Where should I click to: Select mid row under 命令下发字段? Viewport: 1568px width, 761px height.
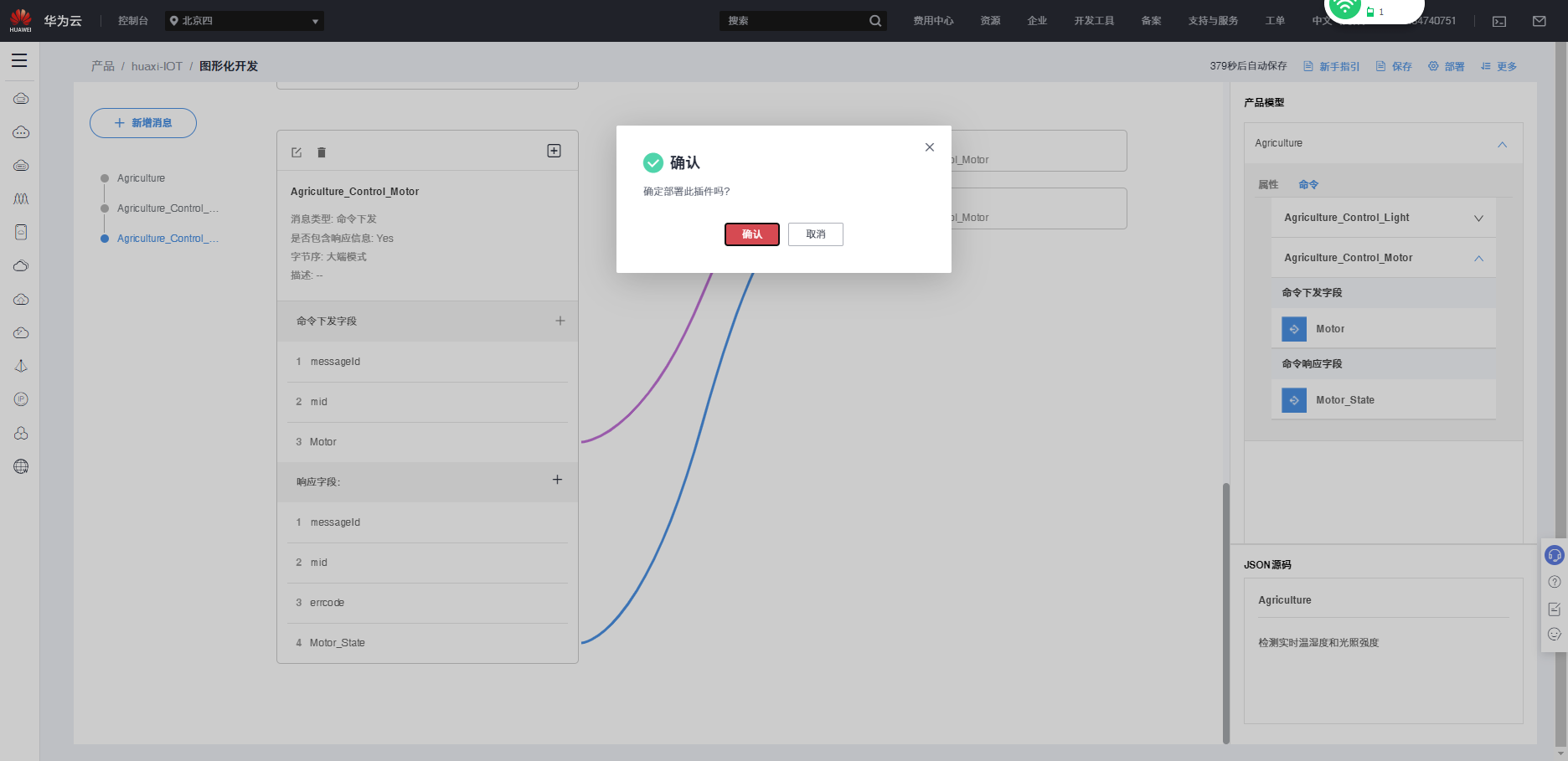click(427, 402)
